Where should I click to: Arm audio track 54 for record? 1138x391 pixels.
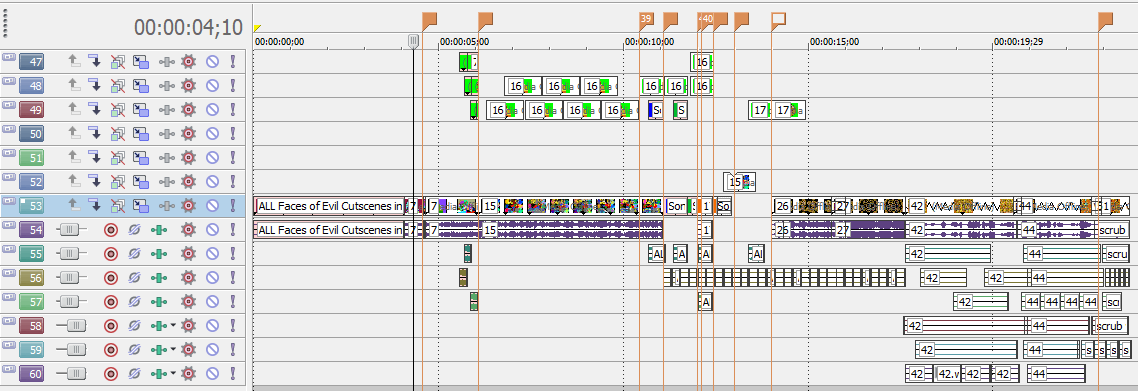click(110, 230)
